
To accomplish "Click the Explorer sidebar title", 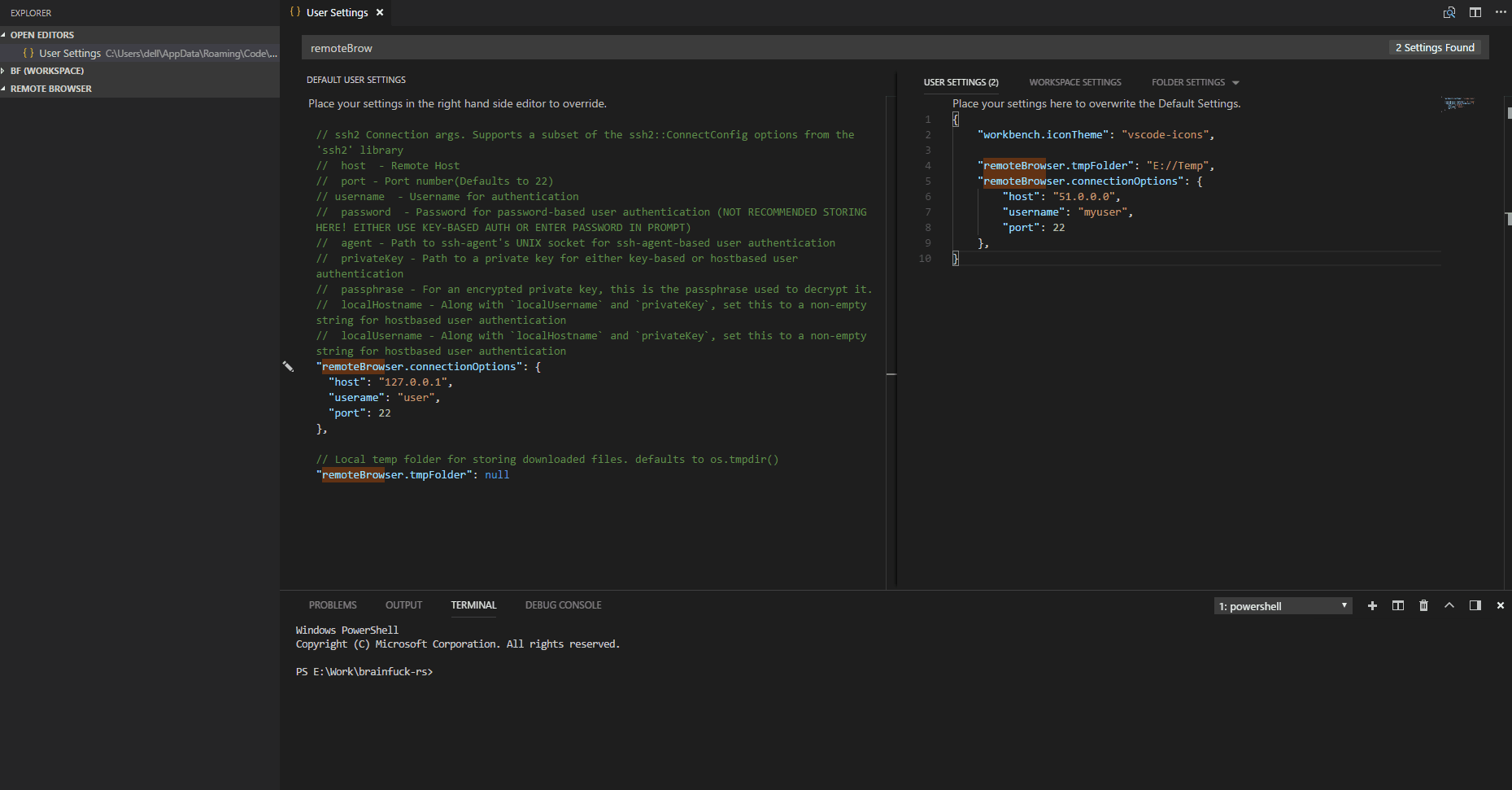I will (x=31, y=13).
